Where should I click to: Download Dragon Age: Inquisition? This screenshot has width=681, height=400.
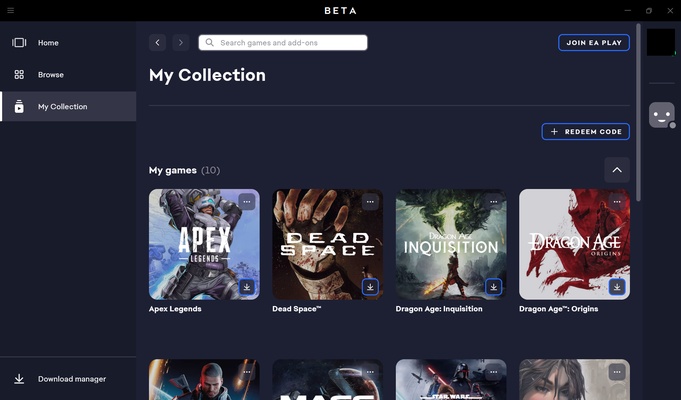pos(493,287)
